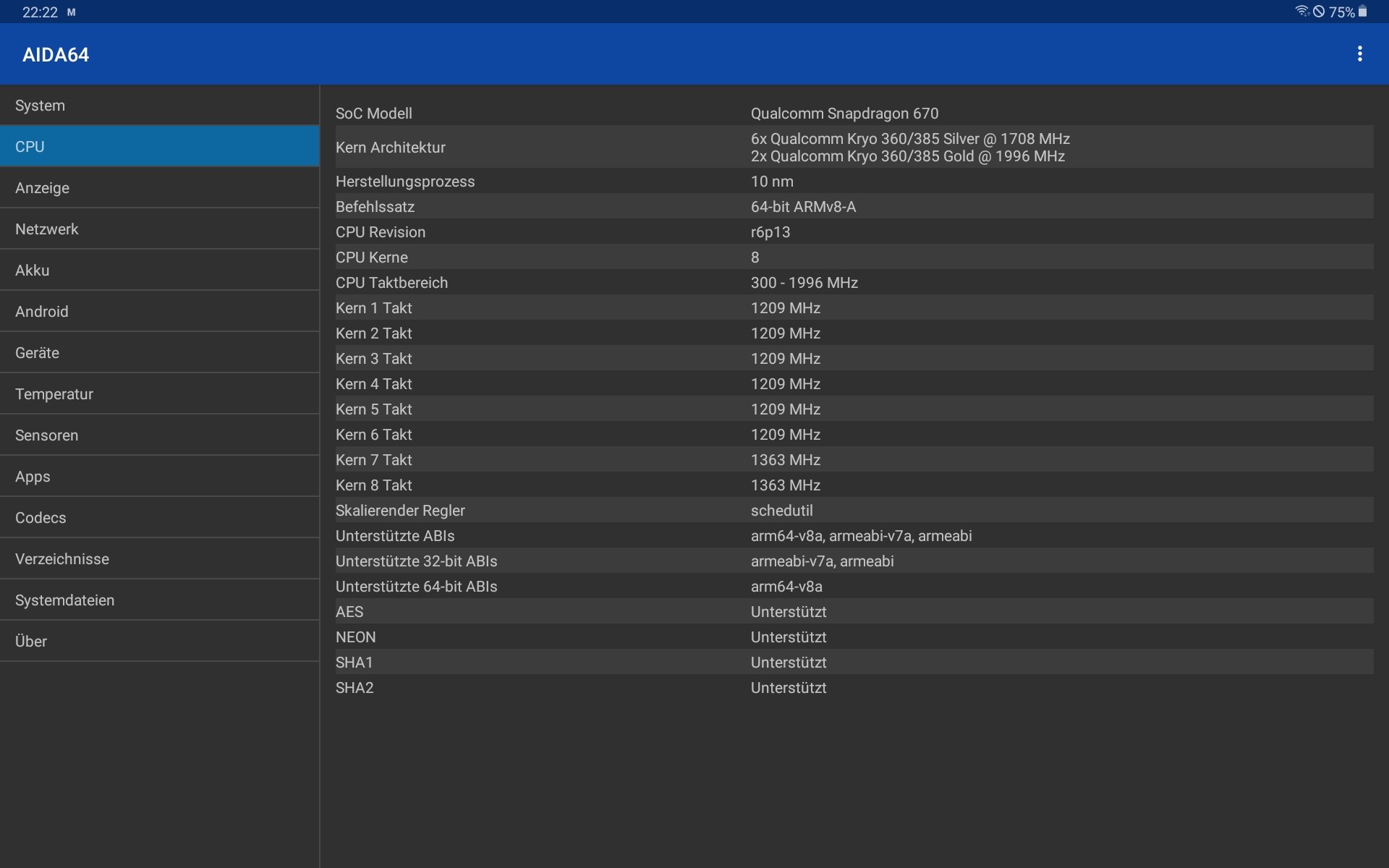Screen dimensions: 1389x868
Task: Tap the Kern 5 Takt label
Action: (x=373, y=409)
